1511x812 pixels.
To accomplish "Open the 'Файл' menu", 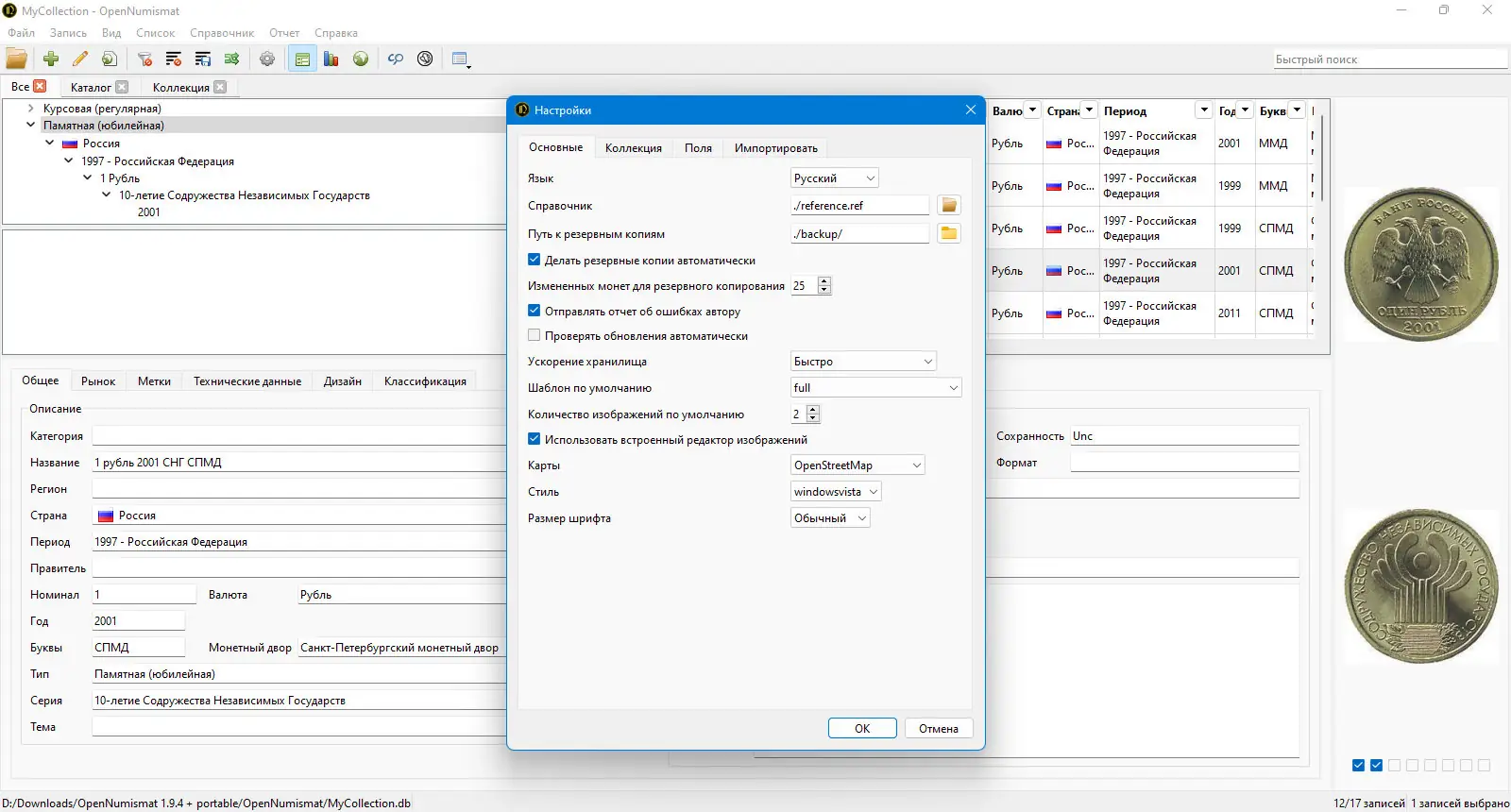I will pos(21,33).
